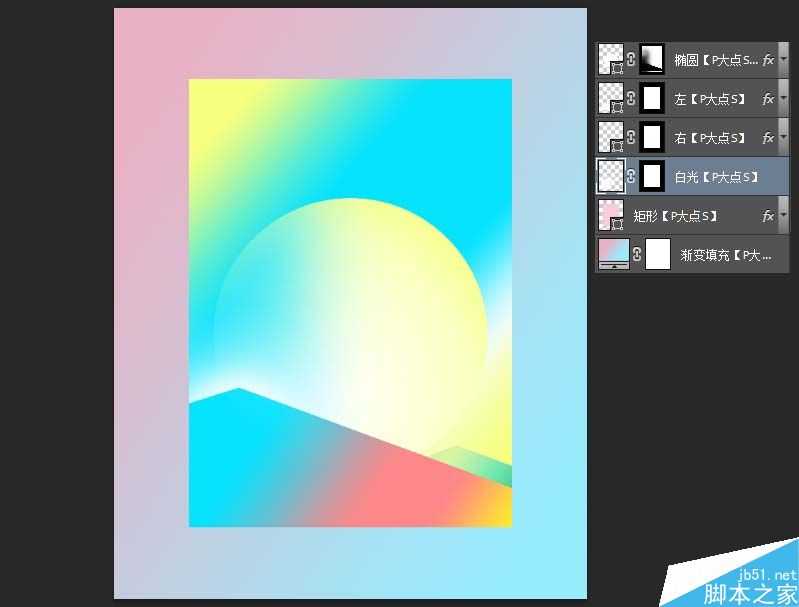799x607 pixels.
Task: Click the fx badge on 右 layer
Action: pyautogui.click(x=768, y=138)
